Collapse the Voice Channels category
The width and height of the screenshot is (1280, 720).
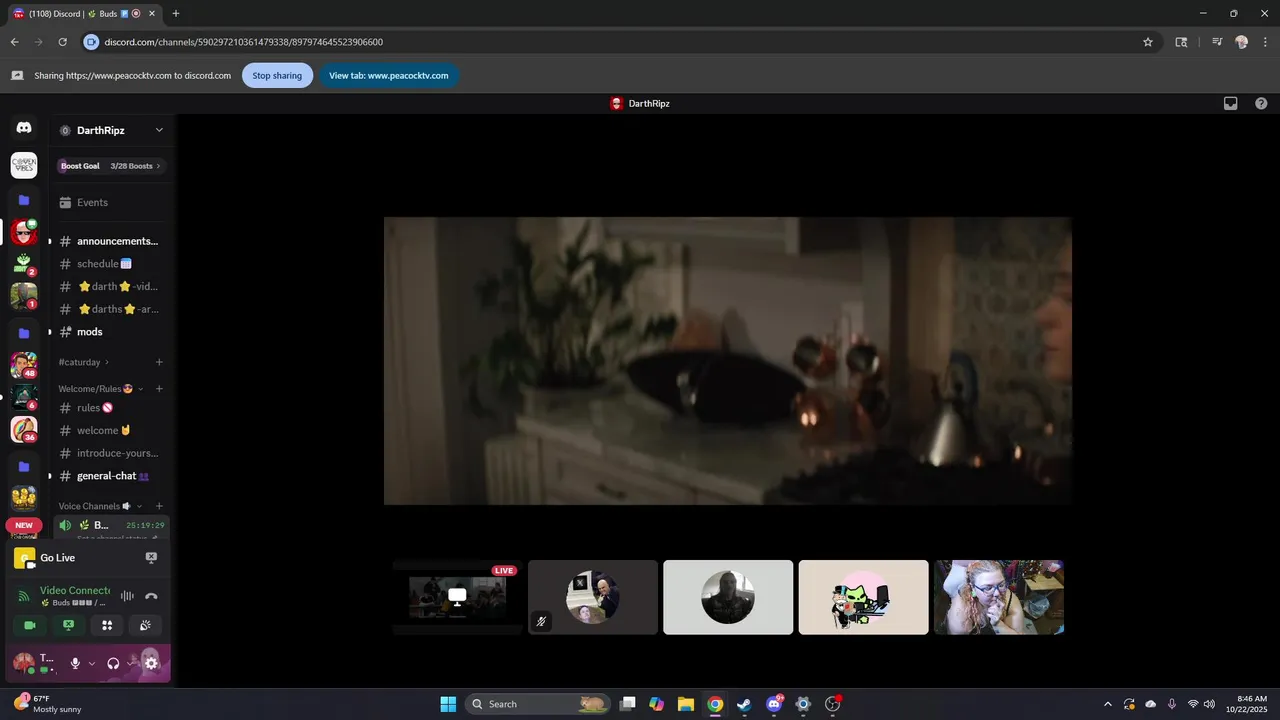pyautogui.click(x=100, y=506)
